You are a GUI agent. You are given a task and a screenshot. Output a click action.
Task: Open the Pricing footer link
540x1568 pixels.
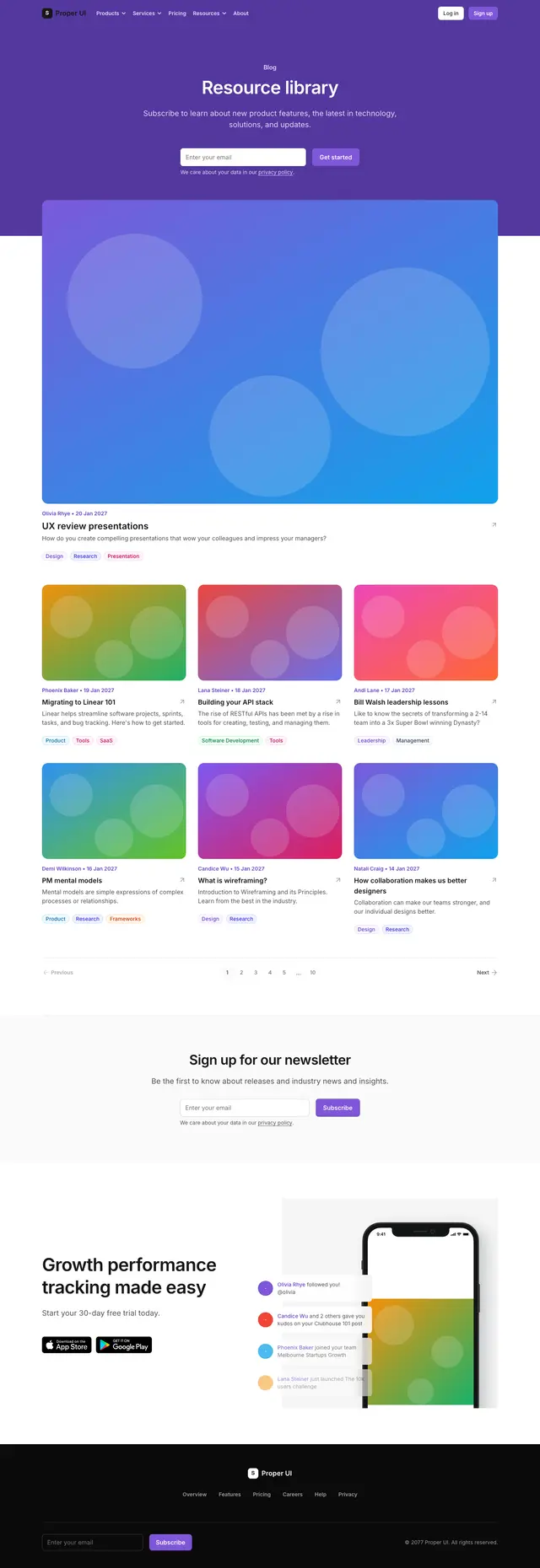(x=262, y=1495)
